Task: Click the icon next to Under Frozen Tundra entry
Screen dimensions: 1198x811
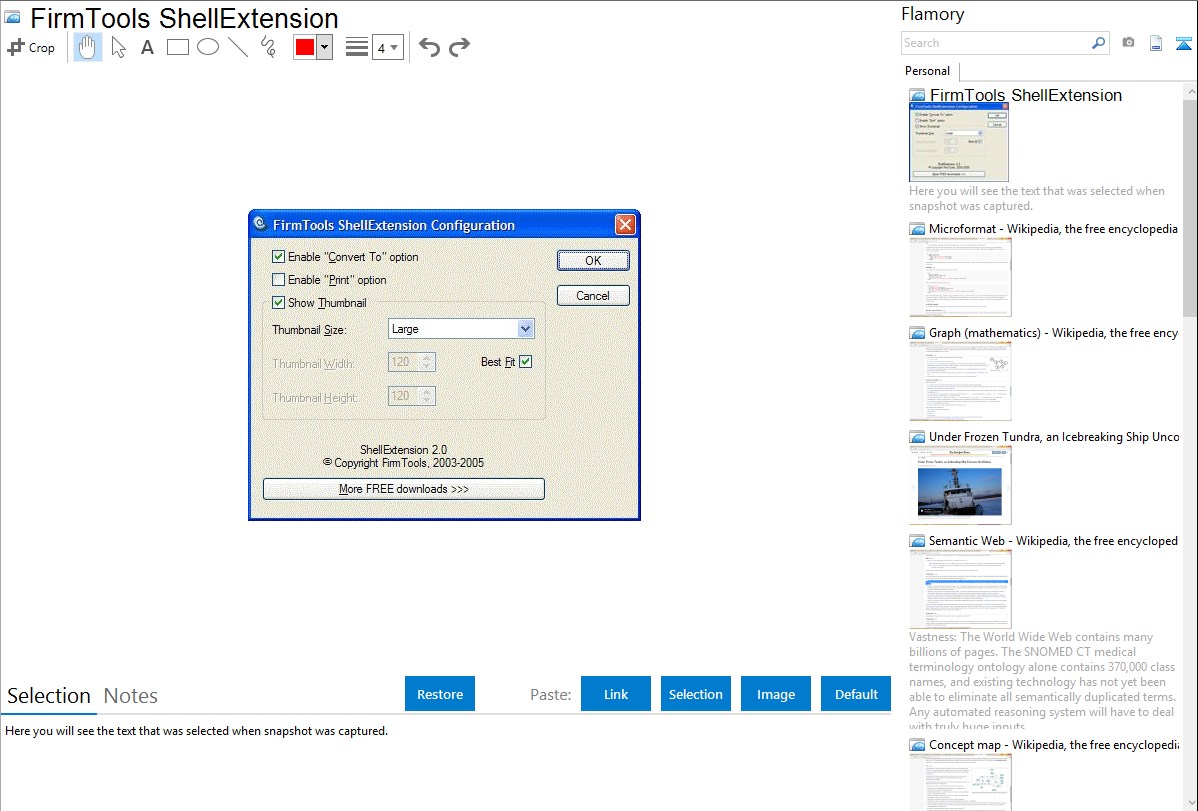Action: click(x=917, y=437)
